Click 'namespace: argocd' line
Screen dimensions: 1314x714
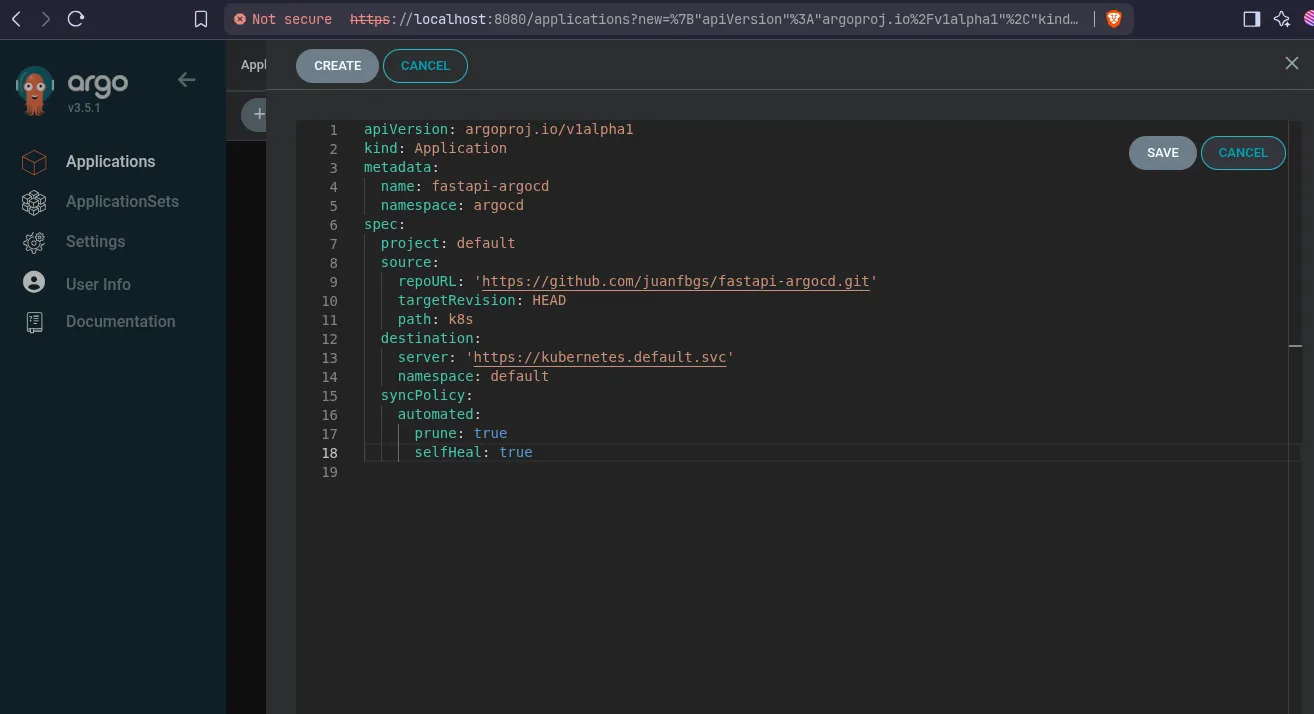pyautogui.click(x=452, y=206)
